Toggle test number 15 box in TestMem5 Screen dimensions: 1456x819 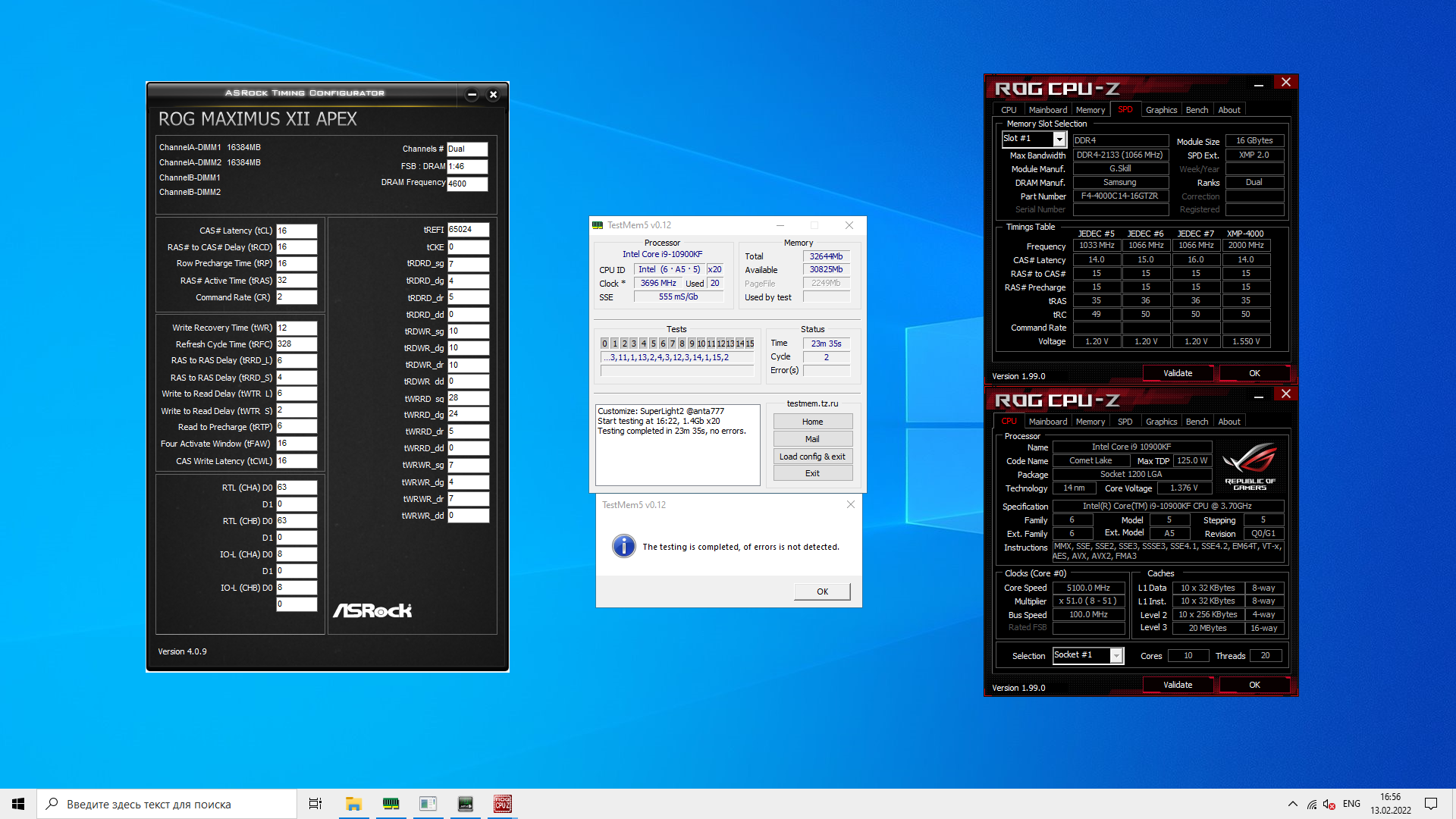click(749, 344)
